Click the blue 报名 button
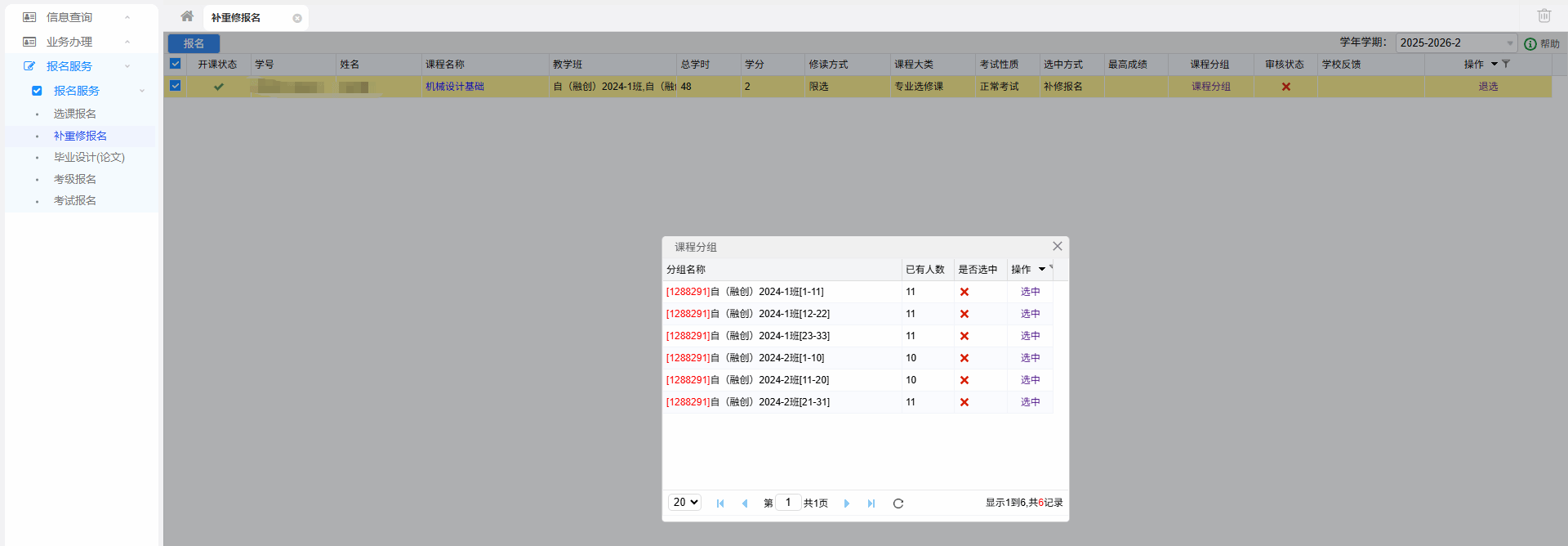 pos(194,43)
